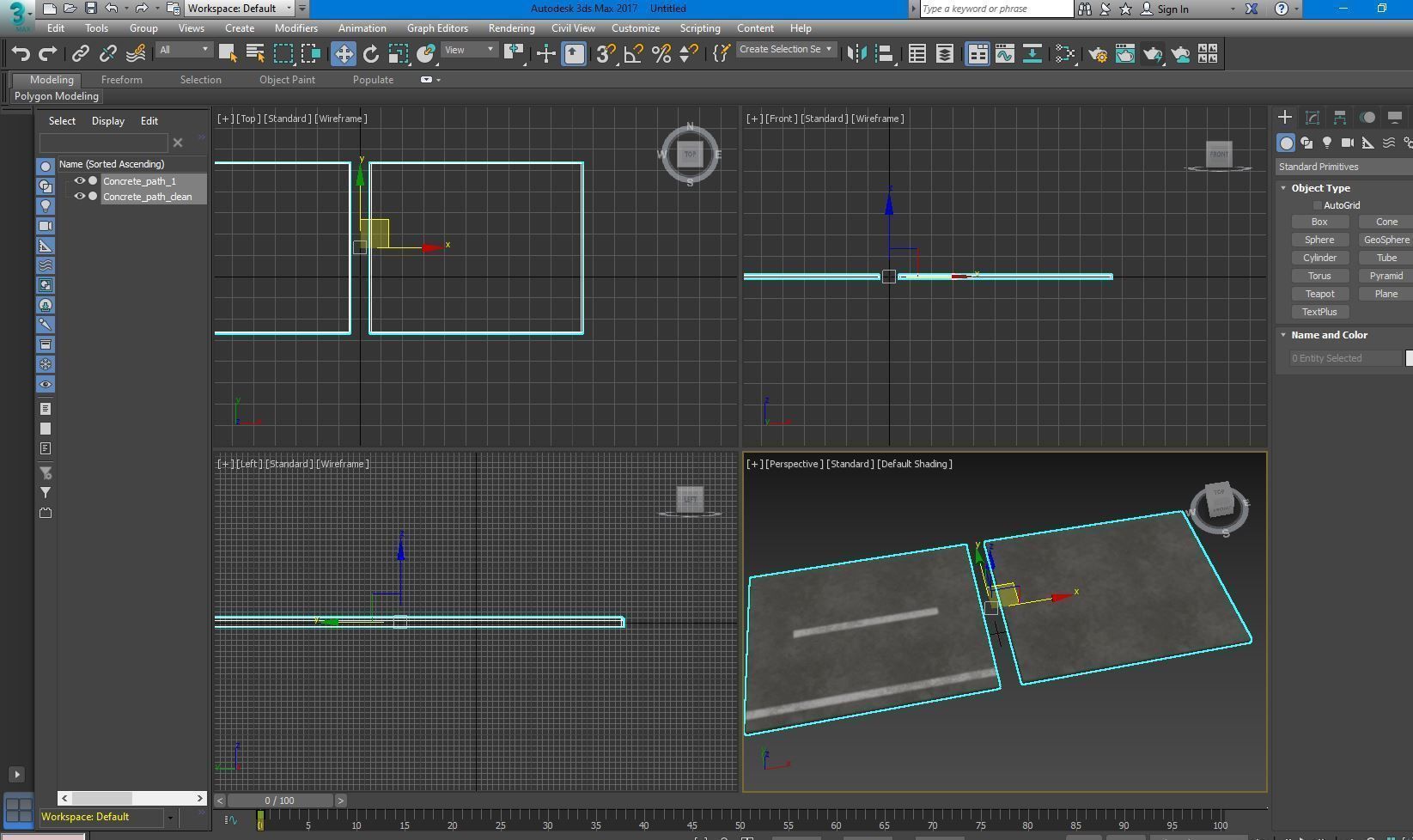Select the Link objects tool
This screenshot has height=840, width=1413.
80,54
